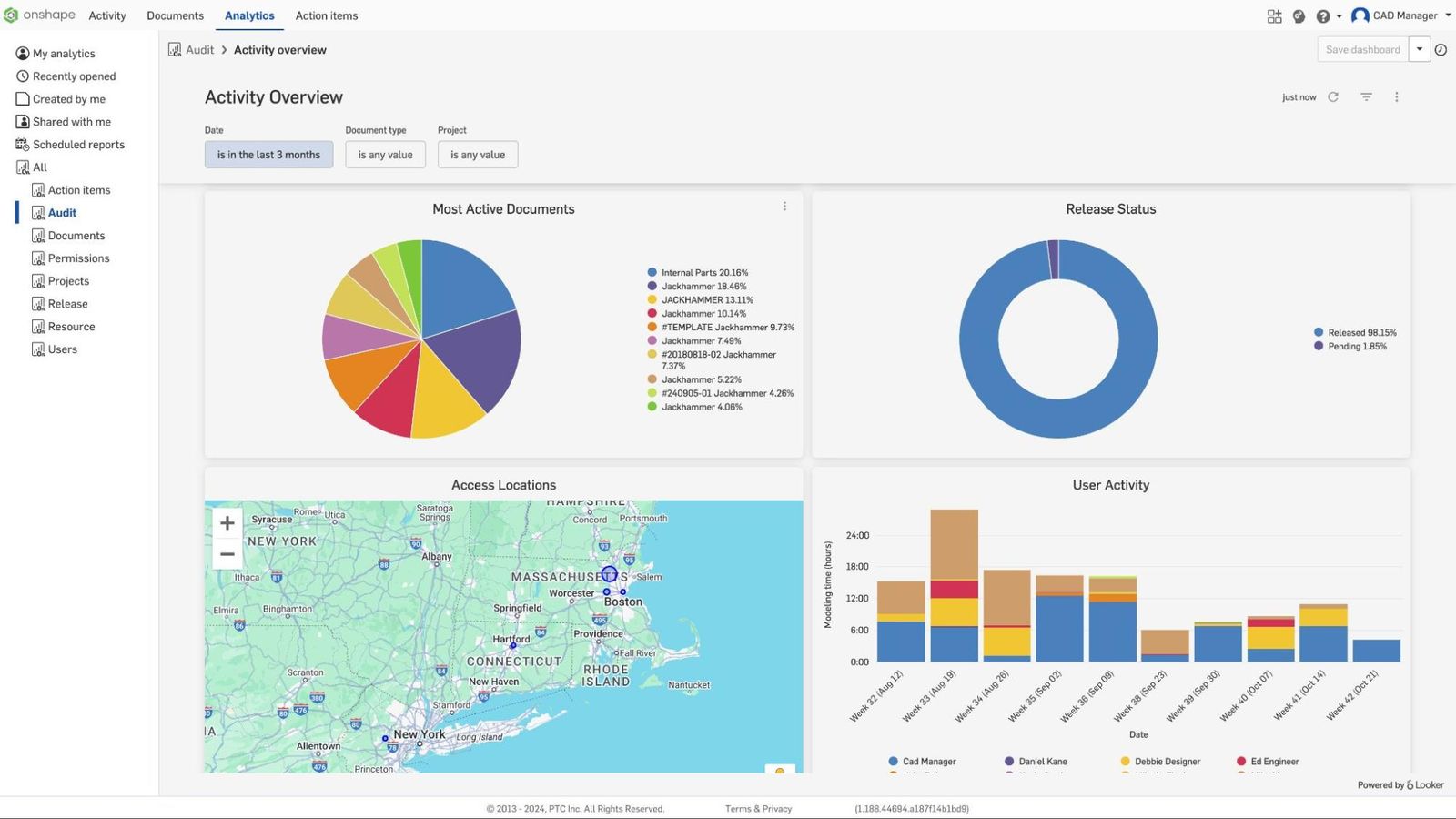Refresh the dashboard with reload icon
Screen dimensions: 1456x819
[1332, 96]
